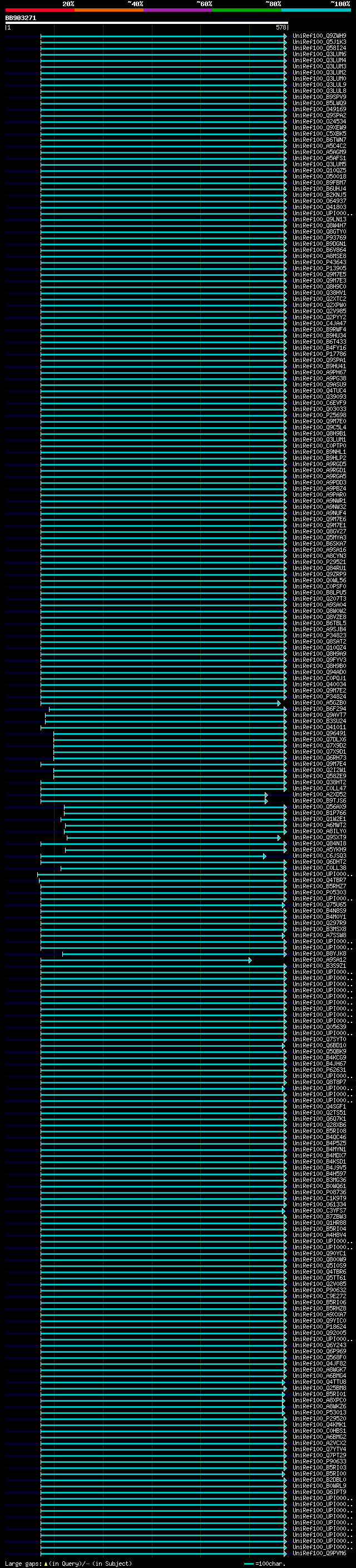Select the UniRef100_B4M0Y1 label
This screenshot has width=356, height=1568.
pos(319,917)
